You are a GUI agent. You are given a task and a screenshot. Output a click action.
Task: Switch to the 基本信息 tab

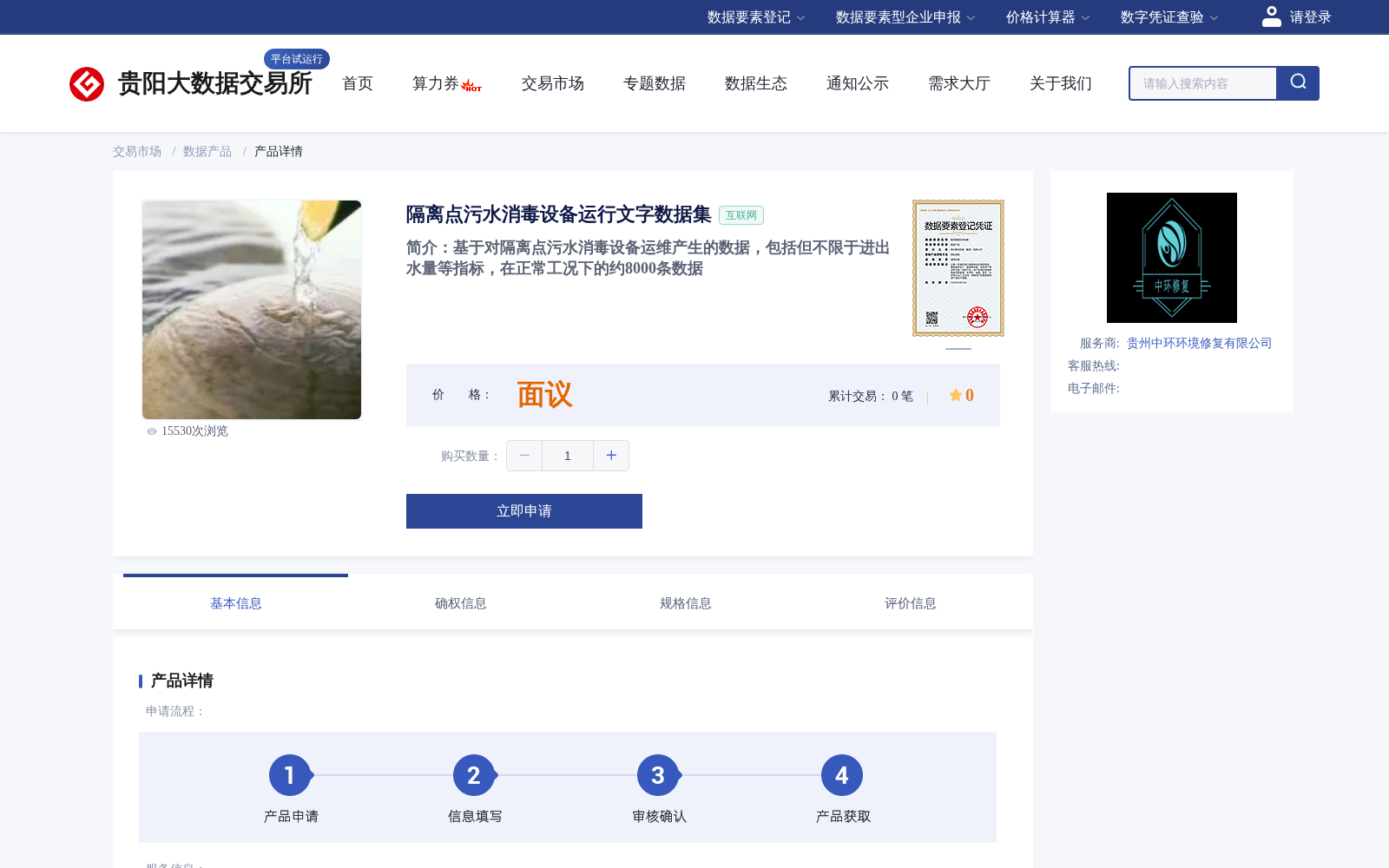pos(236,603)
